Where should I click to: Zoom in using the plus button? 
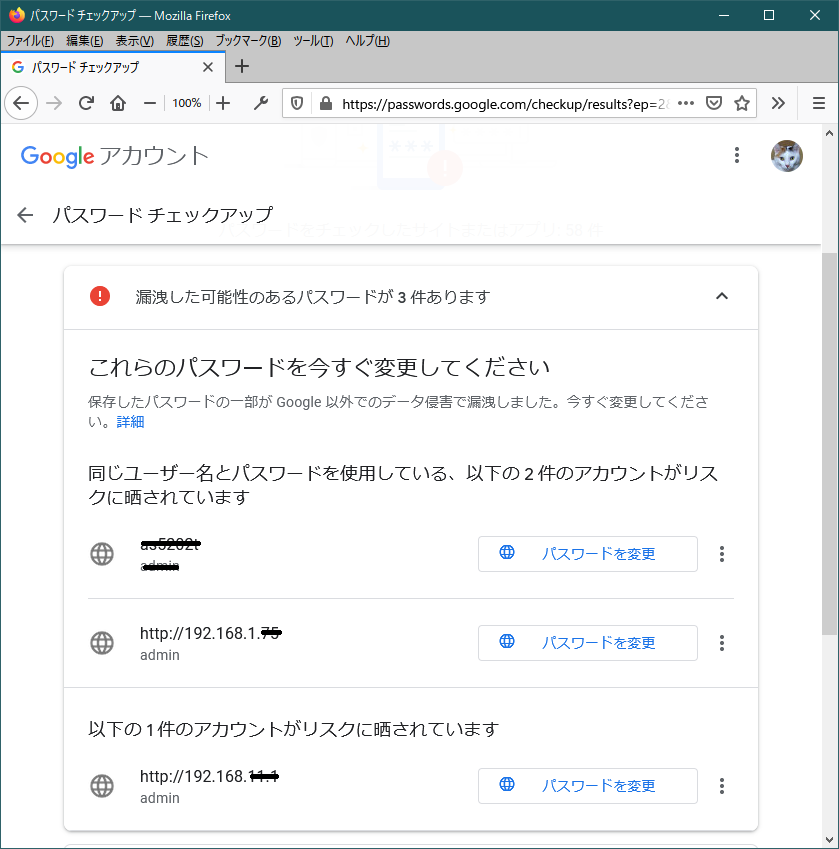click(x=223, y=103)
